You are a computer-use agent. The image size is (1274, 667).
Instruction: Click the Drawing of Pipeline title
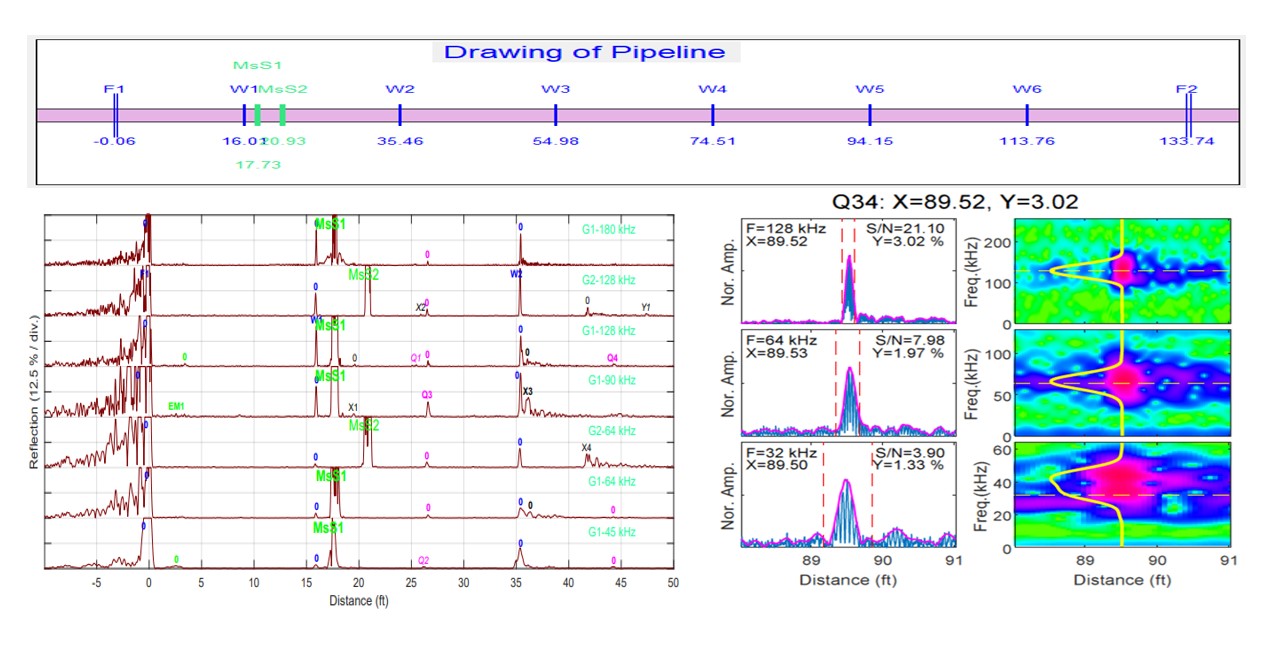point(585,52)
